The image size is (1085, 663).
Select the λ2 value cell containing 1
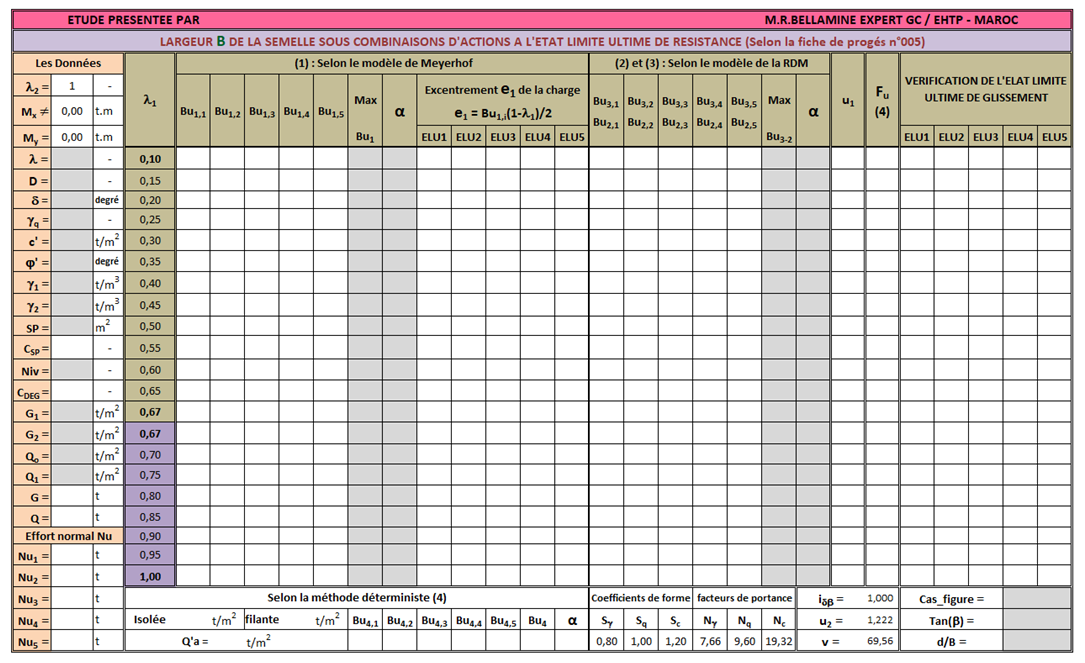pos(72,86)
